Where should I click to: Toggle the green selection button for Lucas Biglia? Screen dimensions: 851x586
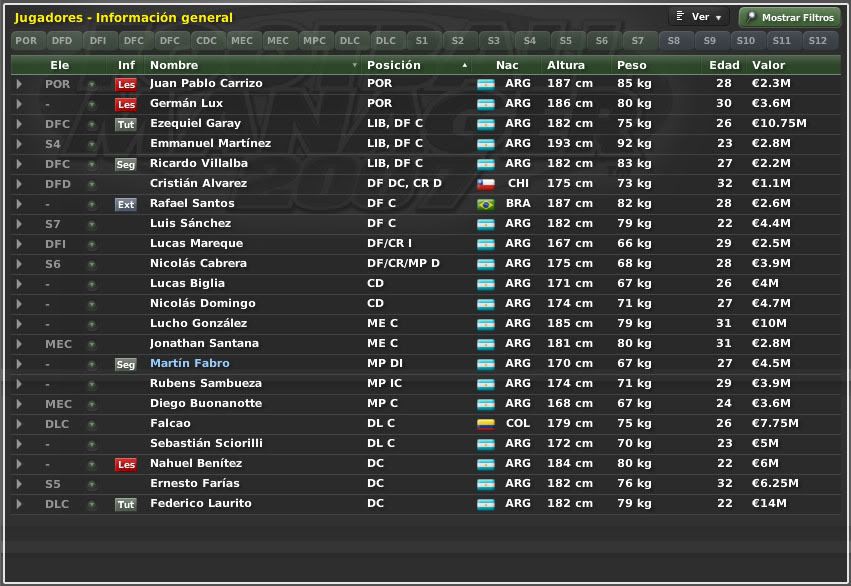tap(92, 284)
